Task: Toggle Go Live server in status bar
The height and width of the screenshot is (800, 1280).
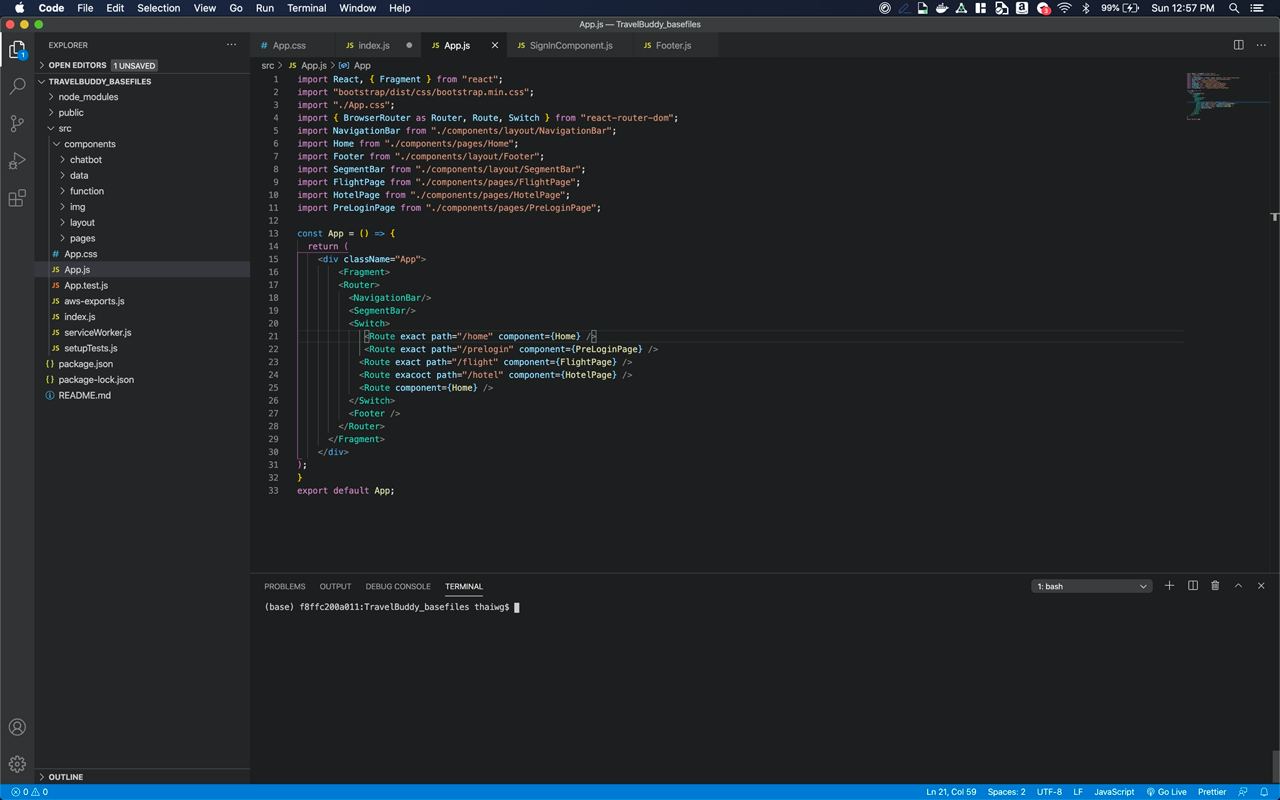Action: [1166, 792]
